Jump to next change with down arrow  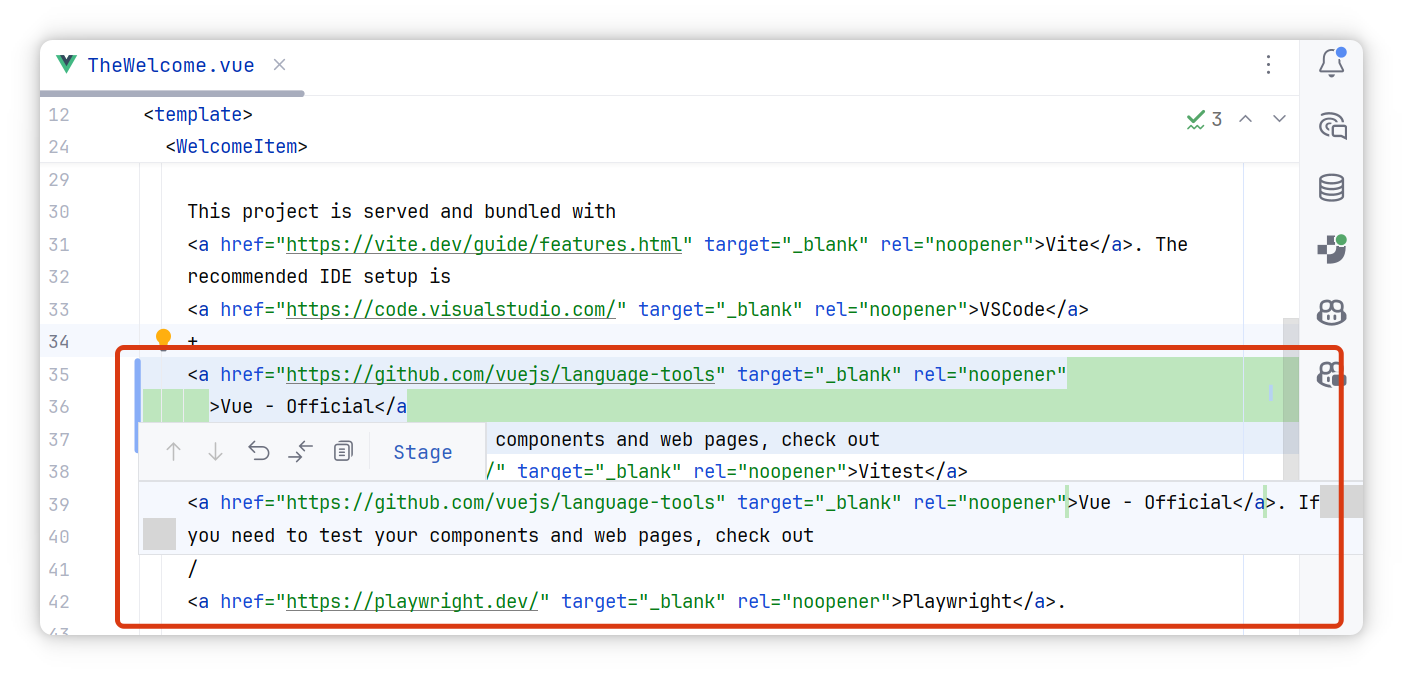tap(215, 451)
